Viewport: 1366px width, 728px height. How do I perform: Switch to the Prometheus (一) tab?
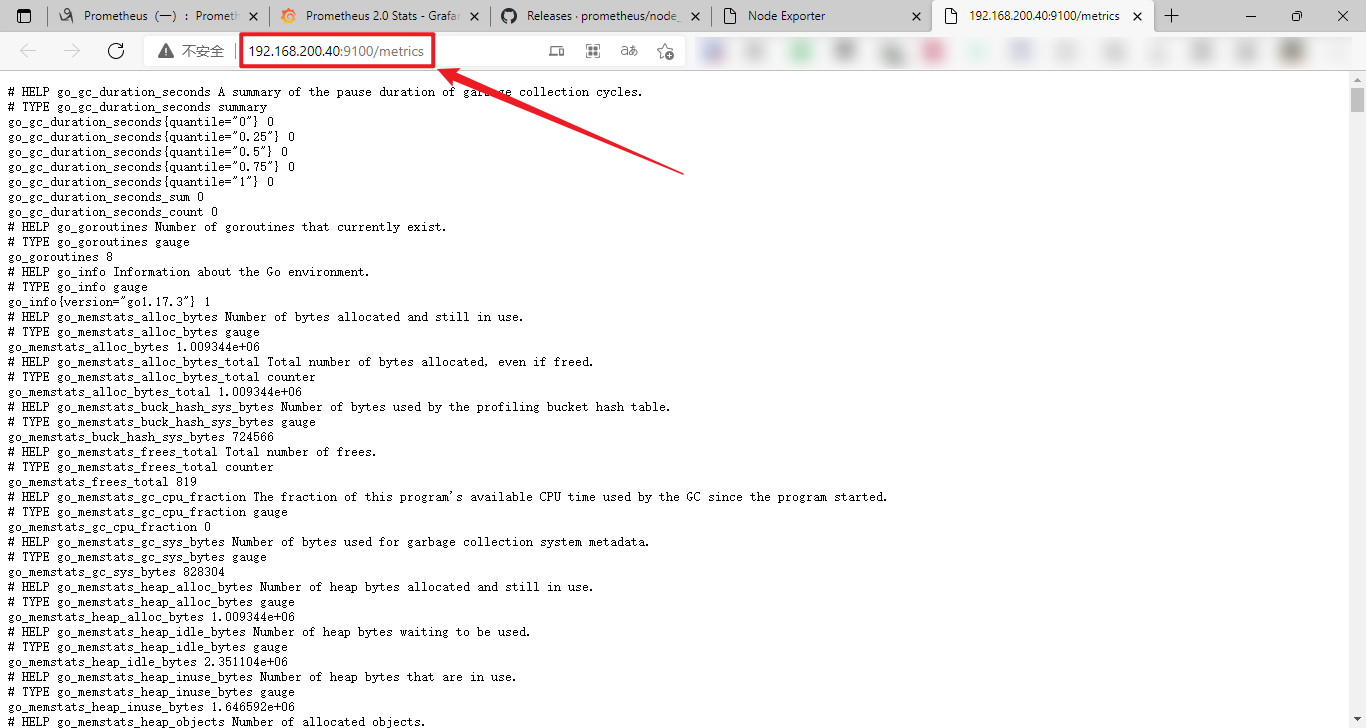point(157,16)
